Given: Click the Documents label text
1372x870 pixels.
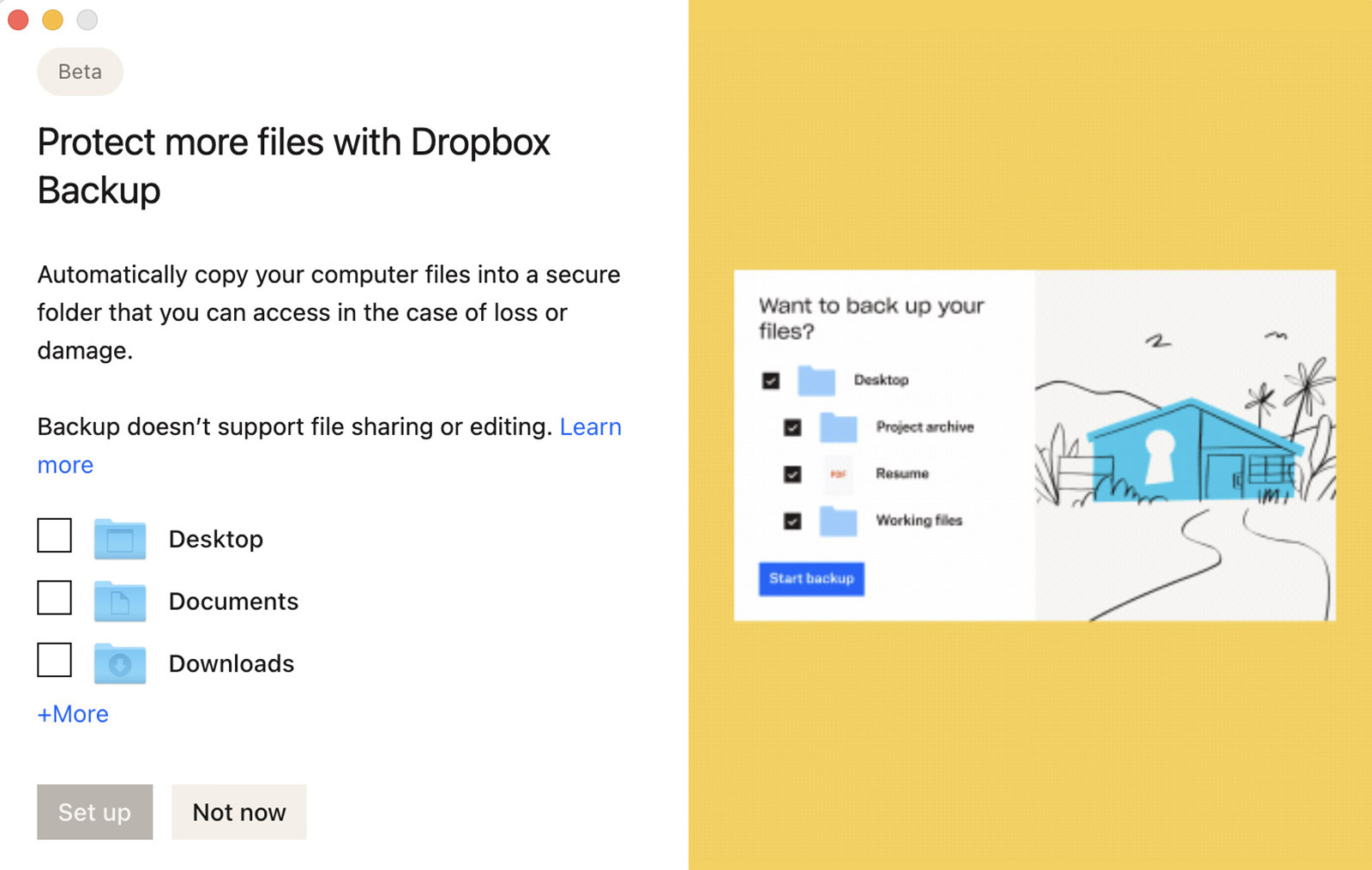Looking at the screenshot, I should click(233, 601).
